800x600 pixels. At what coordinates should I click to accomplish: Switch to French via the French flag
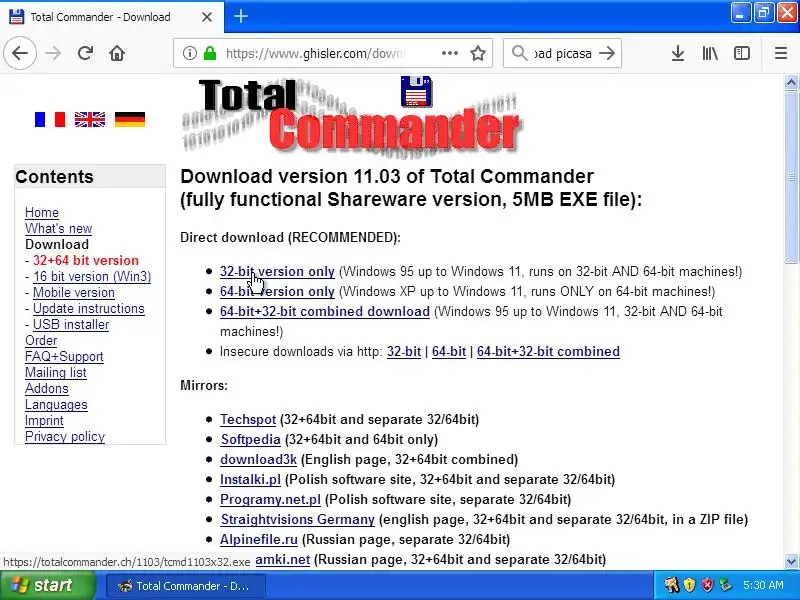click(x=50, y=119)
